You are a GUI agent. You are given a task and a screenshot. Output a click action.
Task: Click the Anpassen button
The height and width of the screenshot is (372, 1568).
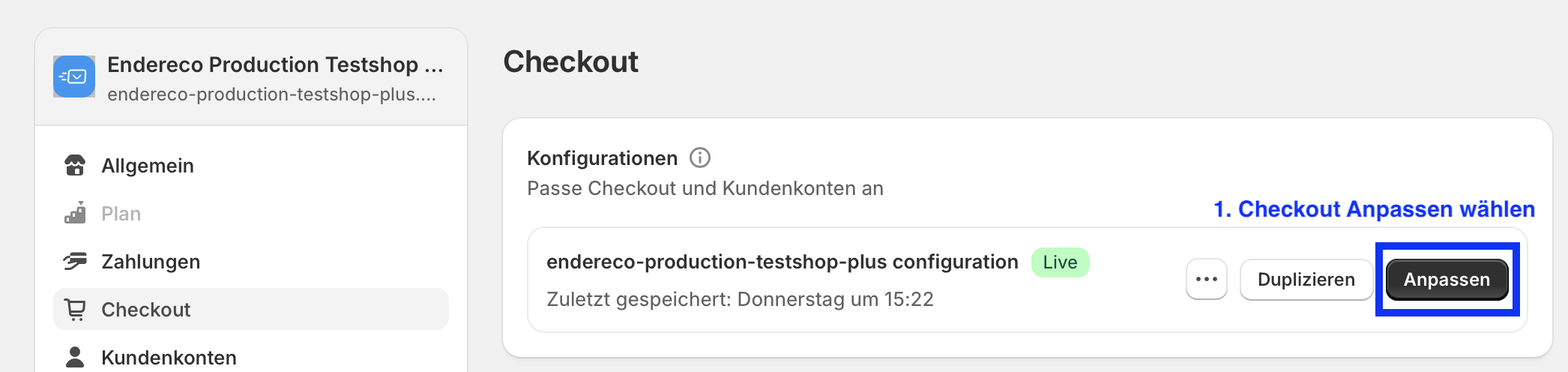tap(1447, 279)
